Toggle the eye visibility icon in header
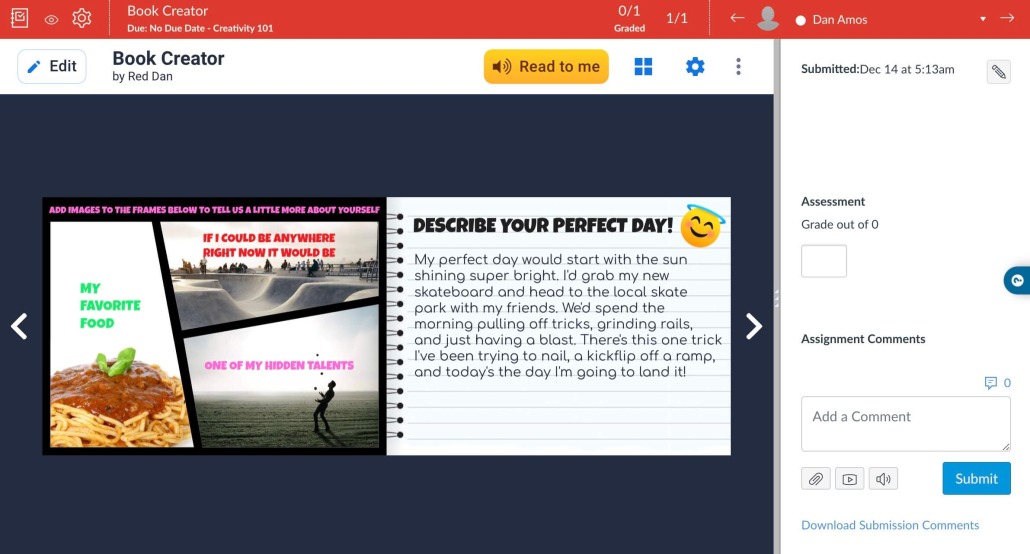This screenshot has height=554, width=1030. (51, 20)
